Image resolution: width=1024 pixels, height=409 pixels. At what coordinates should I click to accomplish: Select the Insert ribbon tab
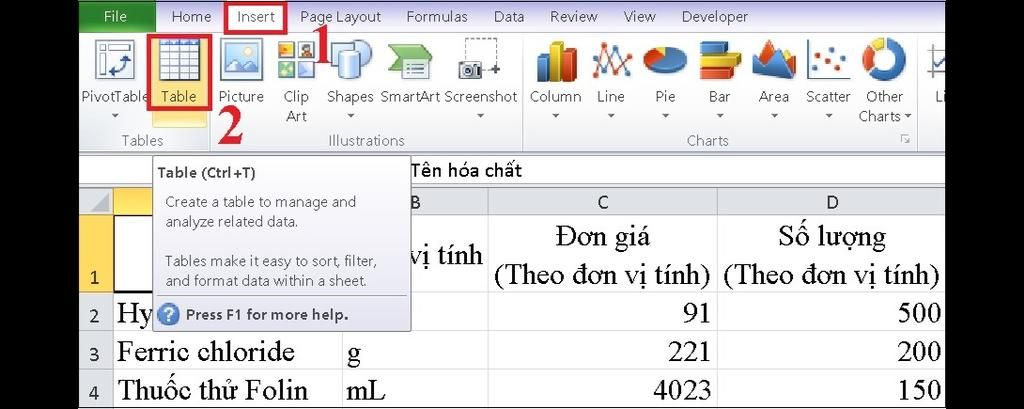coord(255,17)
